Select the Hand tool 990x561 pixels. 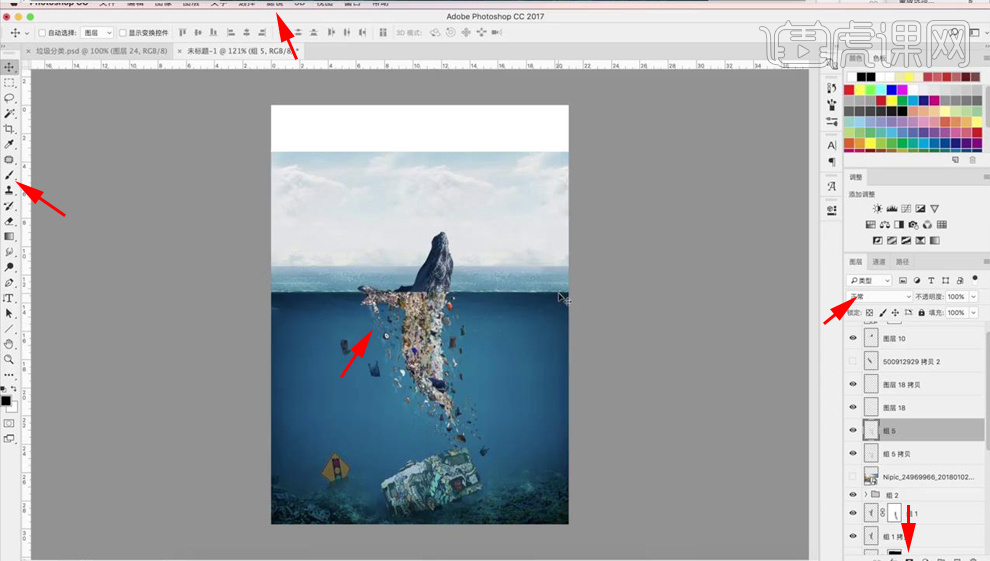tap(9, 344)
